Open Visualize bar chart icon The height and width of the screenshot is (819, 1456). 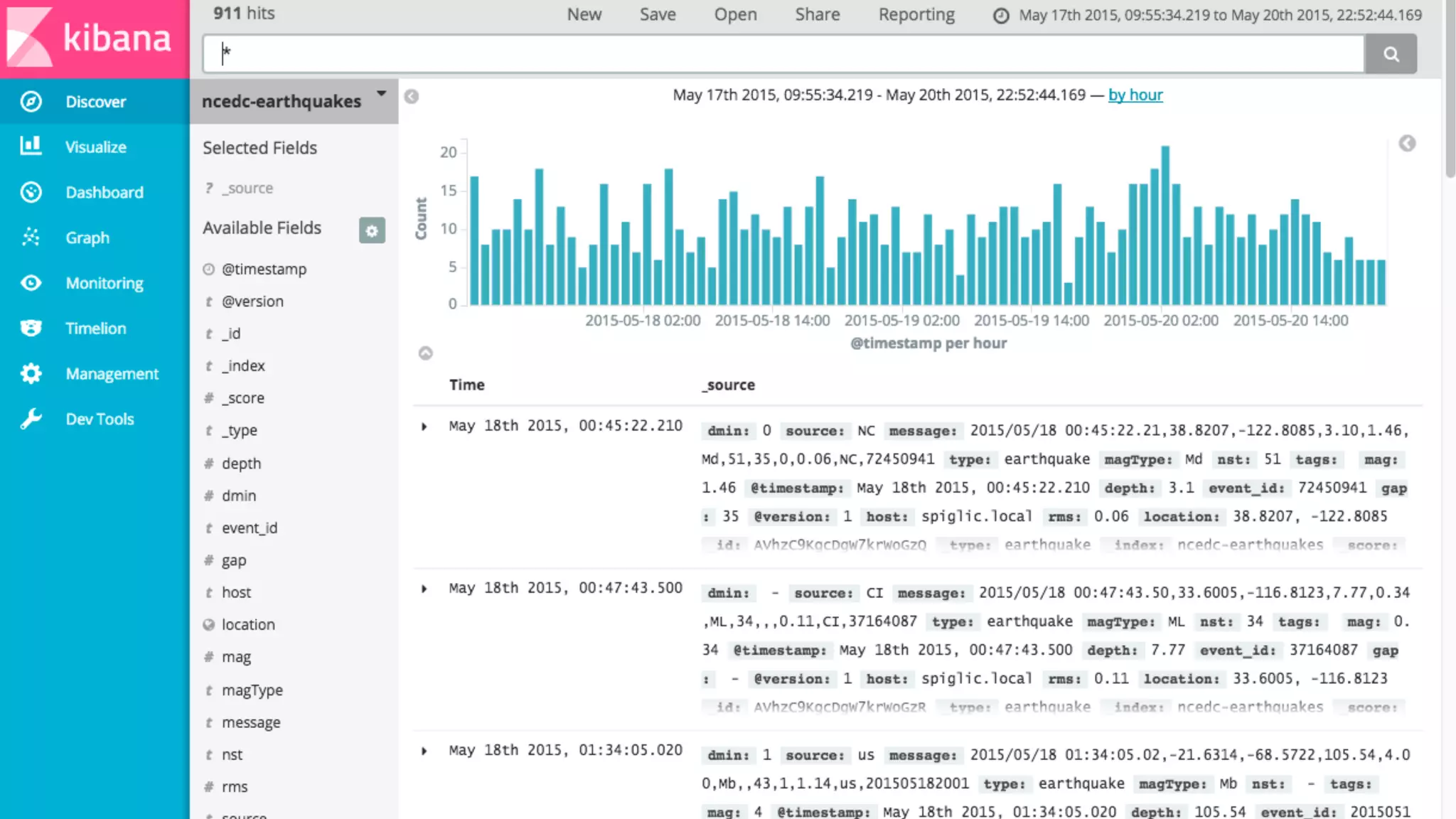[31, 146]
